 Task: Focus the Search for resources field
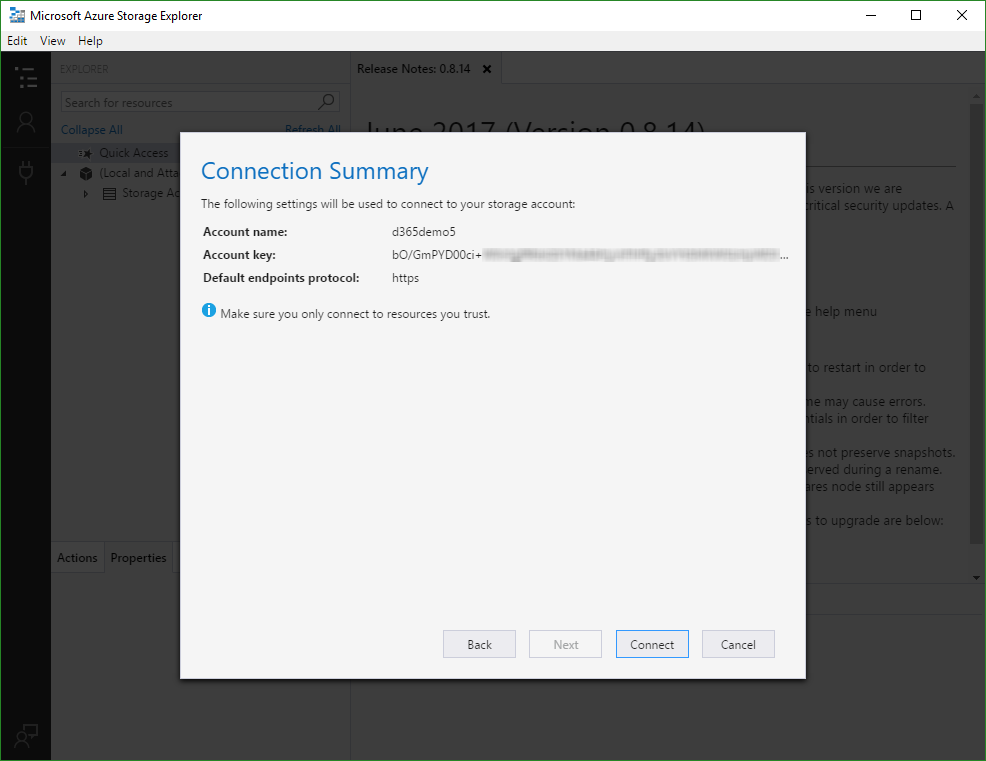[200, 102]
